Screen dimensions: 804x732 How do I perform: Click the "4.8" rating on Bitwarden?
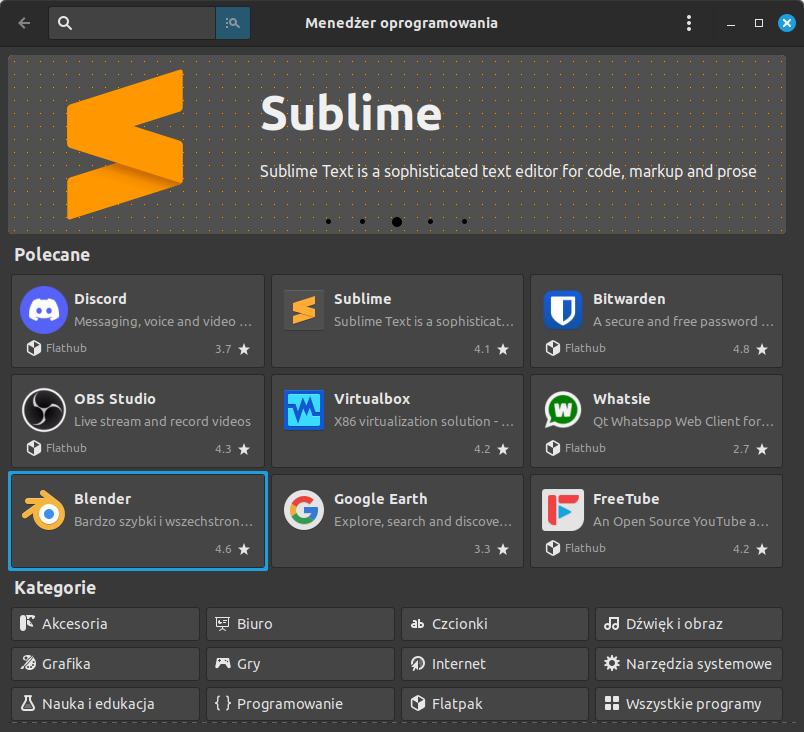tap(741, 349)
